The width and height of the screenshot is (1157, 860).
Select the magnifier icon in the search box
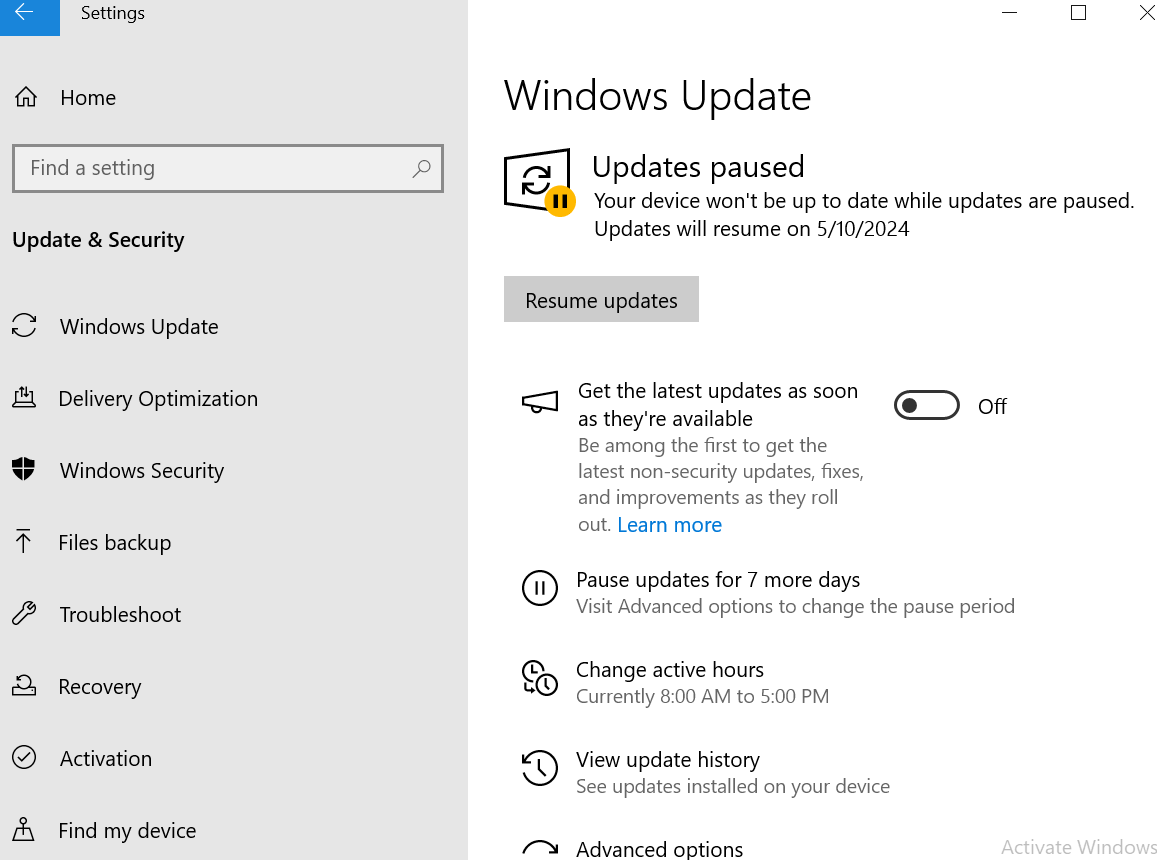pyautogui.click(x=421, y=169)
